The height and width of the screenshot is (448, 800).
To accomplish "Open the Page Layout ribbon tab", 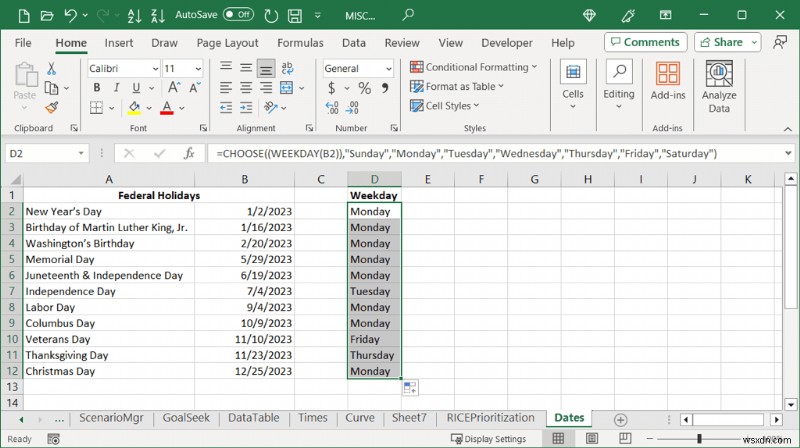I will coord(228,43).
